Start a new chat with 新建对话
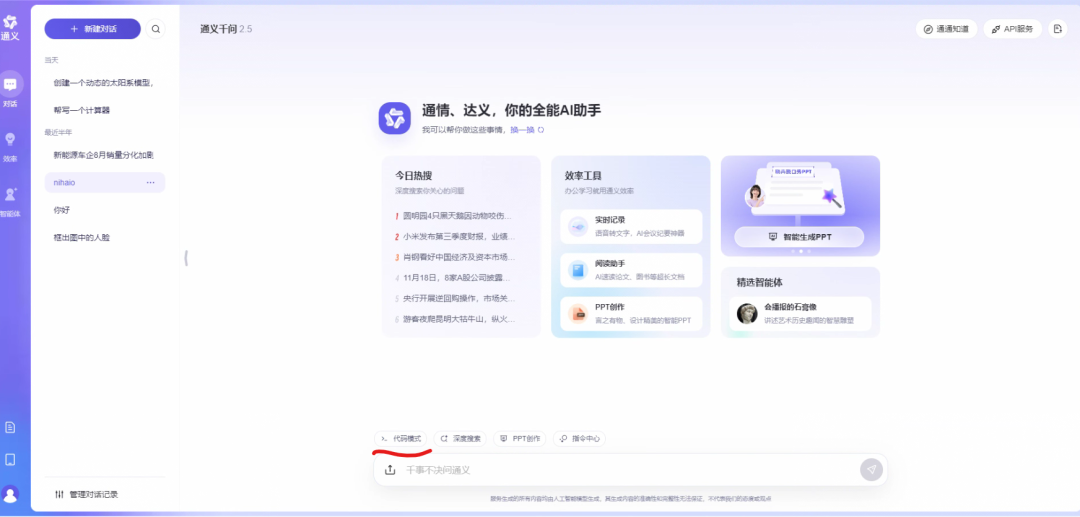 (x=93, y=29)
